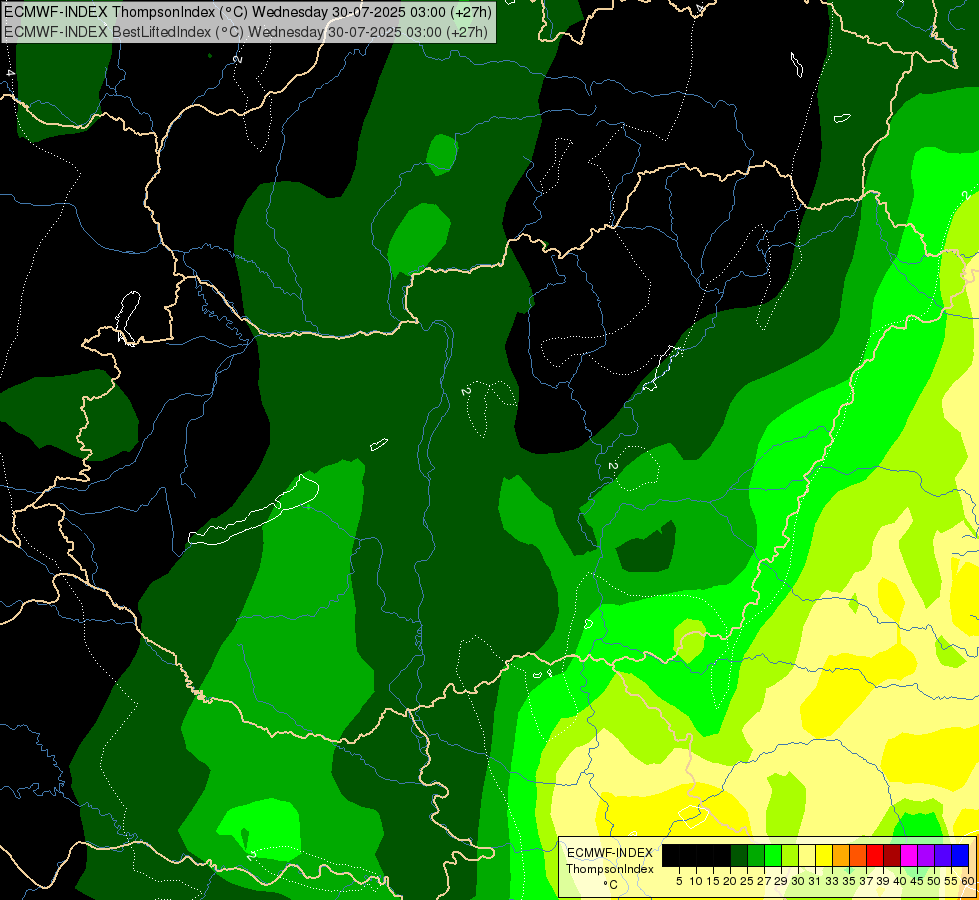Click the ThompsonIndex title line at top

point(248,11)
